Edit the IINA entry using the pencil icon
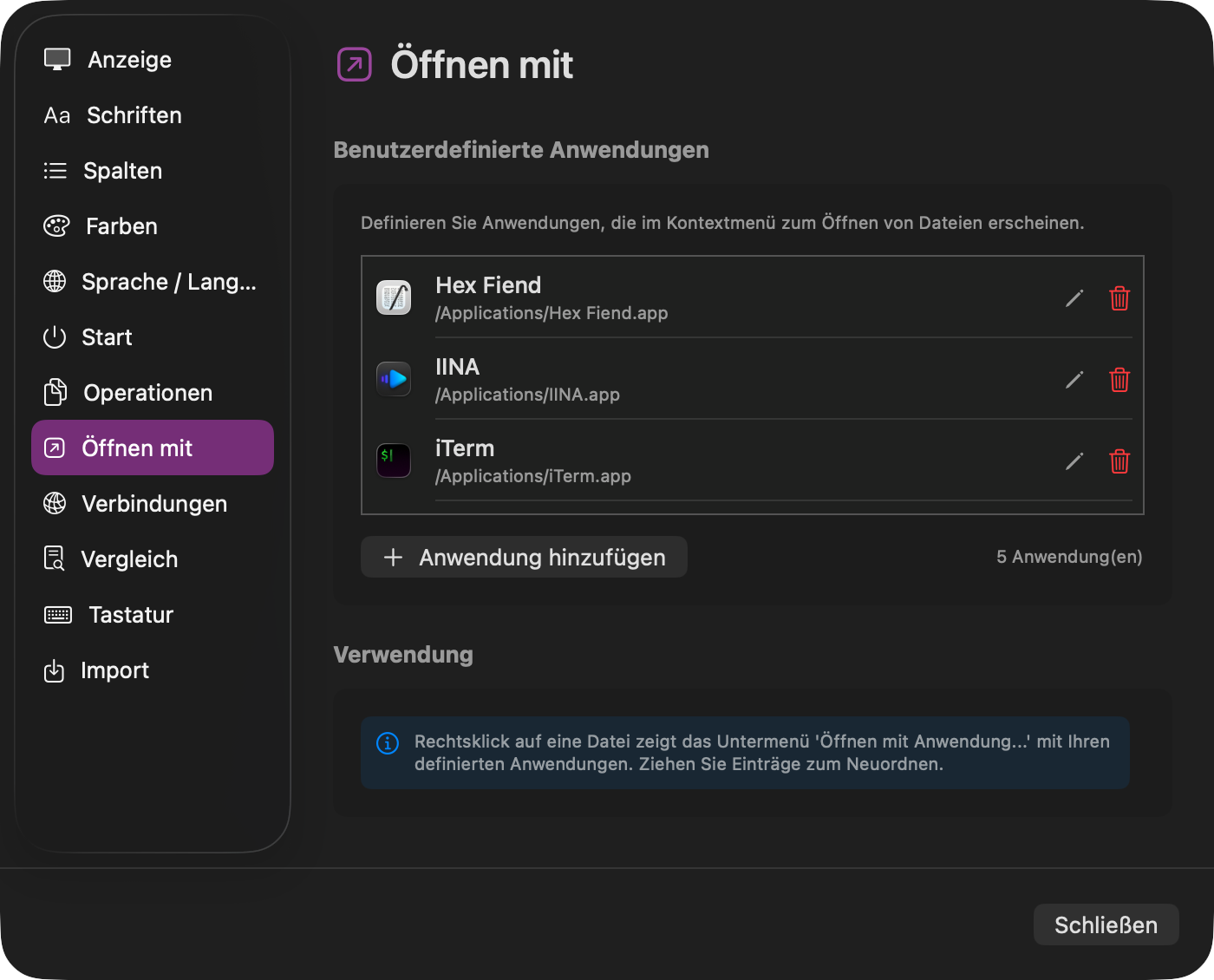1214x980 pixels. click(x=1074, y=380)
